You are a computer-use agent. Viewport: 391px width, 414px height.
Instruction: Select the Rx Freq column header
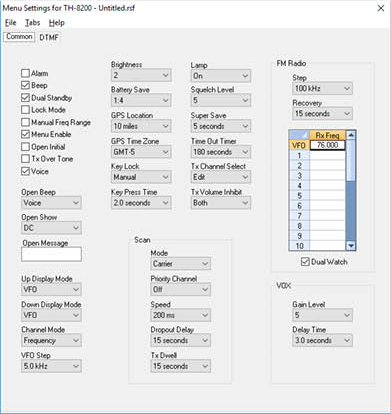[328, 135]
